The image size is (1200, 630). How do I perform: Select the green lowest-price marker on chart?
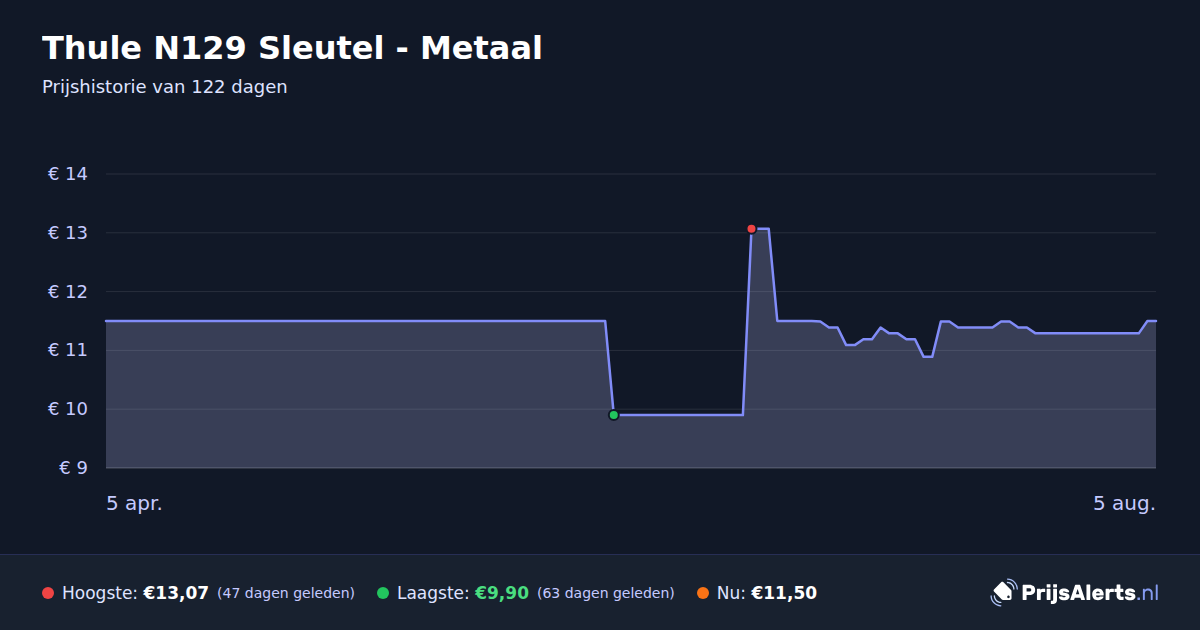(613, 415)
